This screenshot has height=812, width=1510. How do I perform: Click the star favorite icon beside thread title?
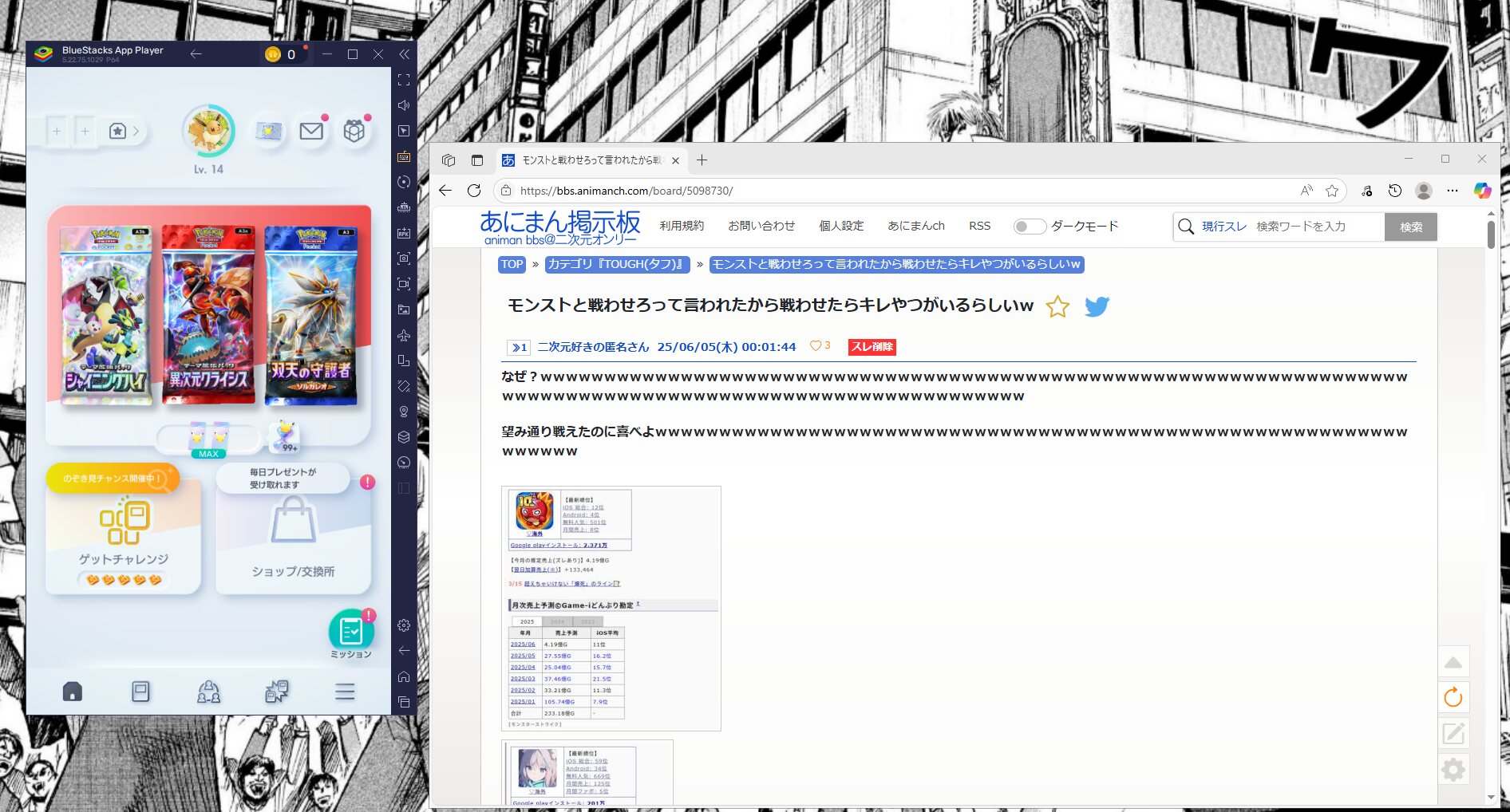coord(1057,306)
